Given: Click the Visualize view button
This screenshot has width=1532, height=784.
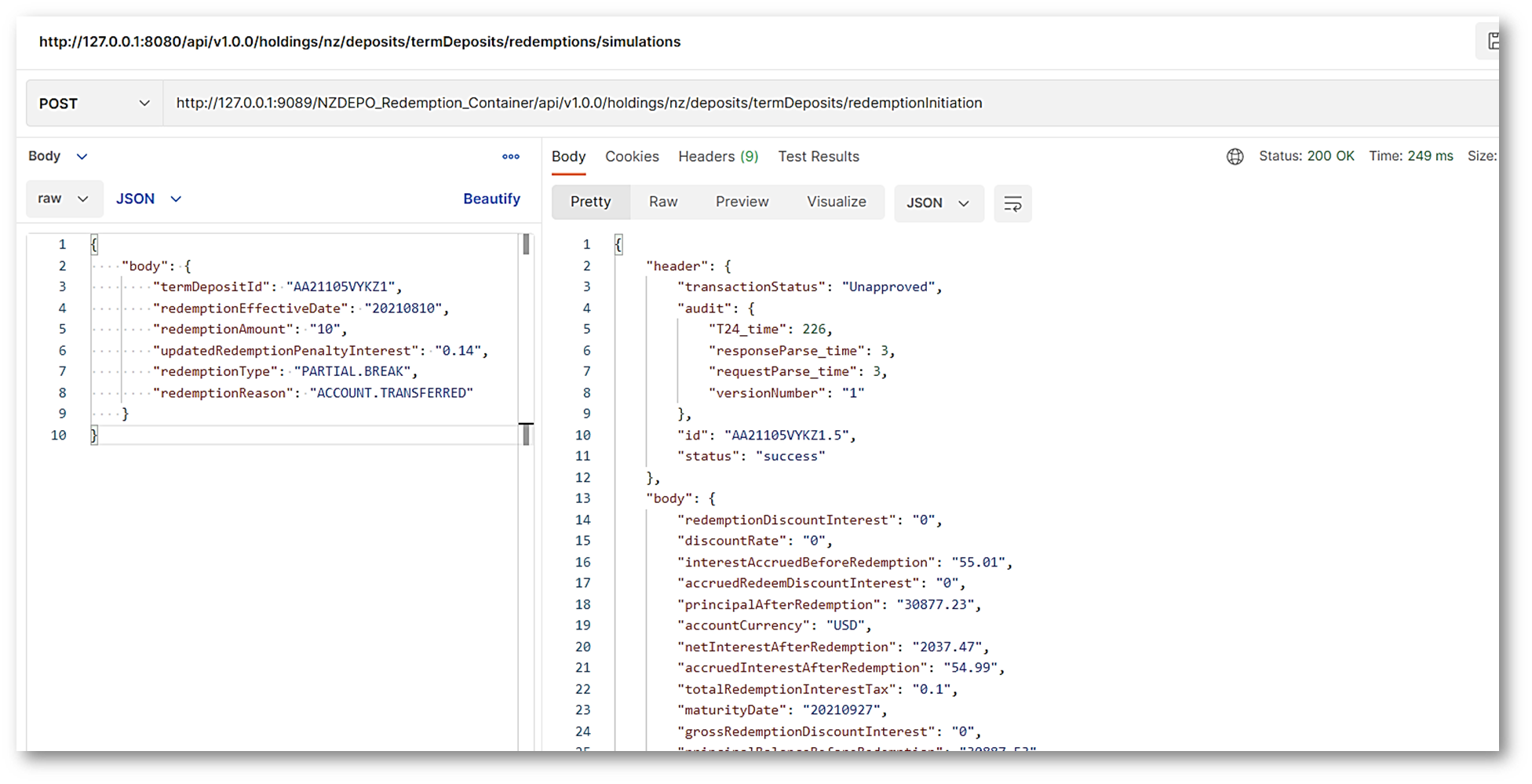Looking at the screenshot, I should coord(836,202).
